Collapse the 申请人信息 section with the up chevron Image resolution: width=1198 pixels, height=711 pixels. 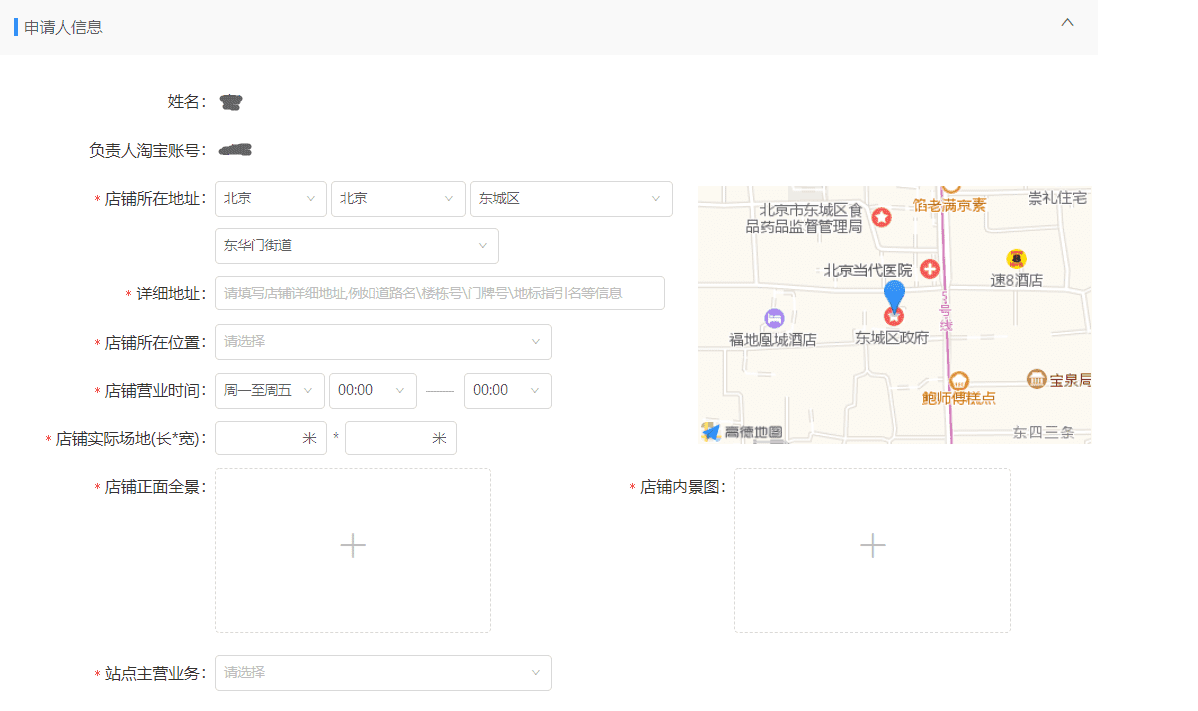coord(1067,23)
